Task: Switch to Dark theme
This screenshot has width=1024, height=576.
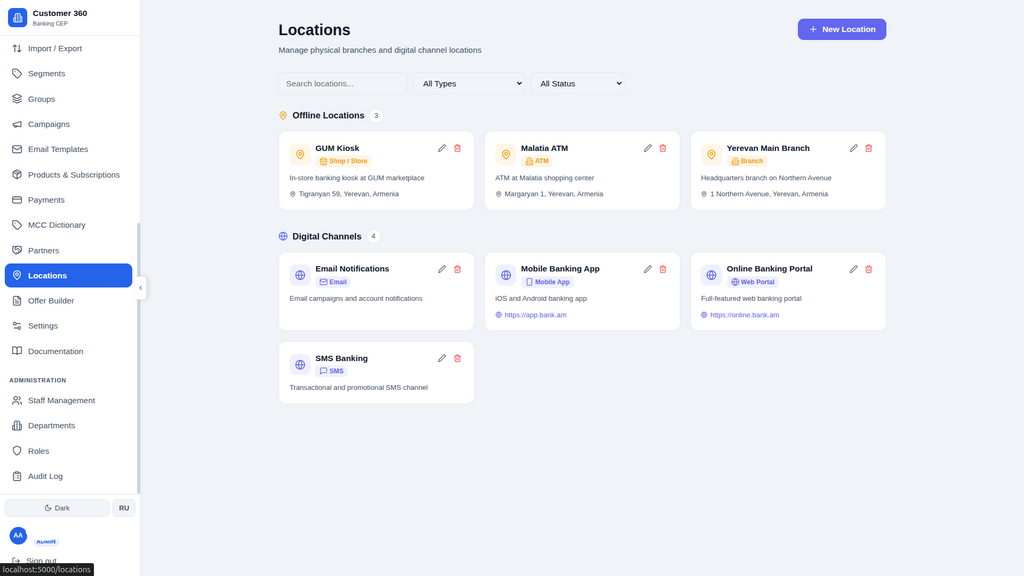Action: 57,508
